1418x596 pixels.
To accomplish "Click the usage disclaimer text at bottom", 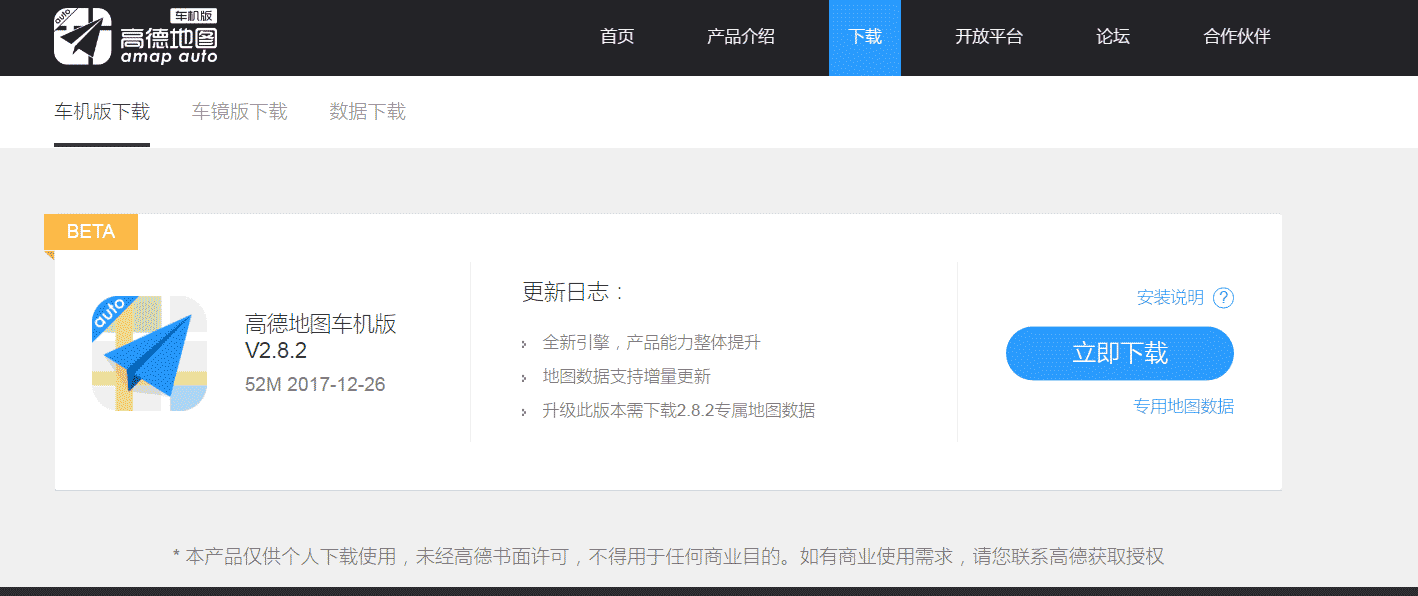I will coord(668,557).
